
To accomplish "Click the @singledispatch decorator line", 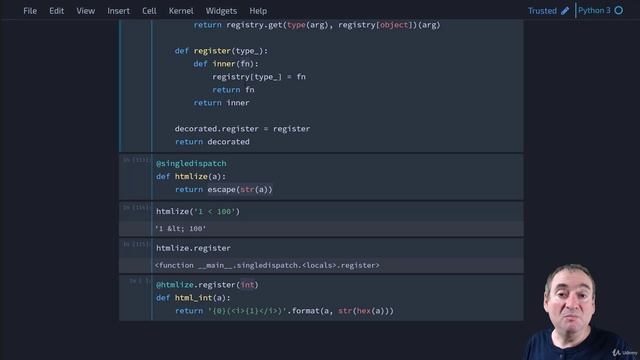I will pyautogui.click(x=191, y=163).
